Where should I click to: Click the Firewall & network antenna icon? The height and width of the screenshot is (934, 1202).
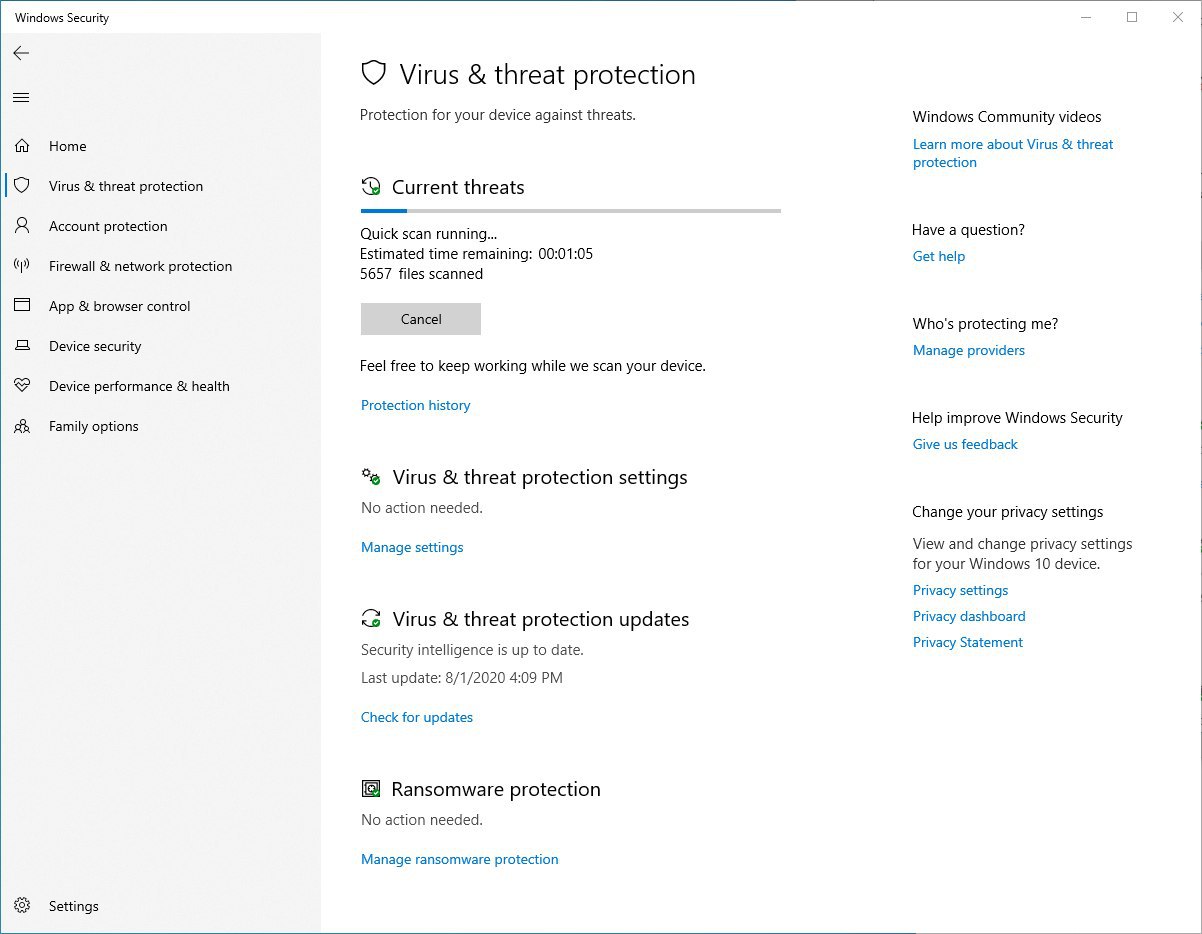point(22,266)
